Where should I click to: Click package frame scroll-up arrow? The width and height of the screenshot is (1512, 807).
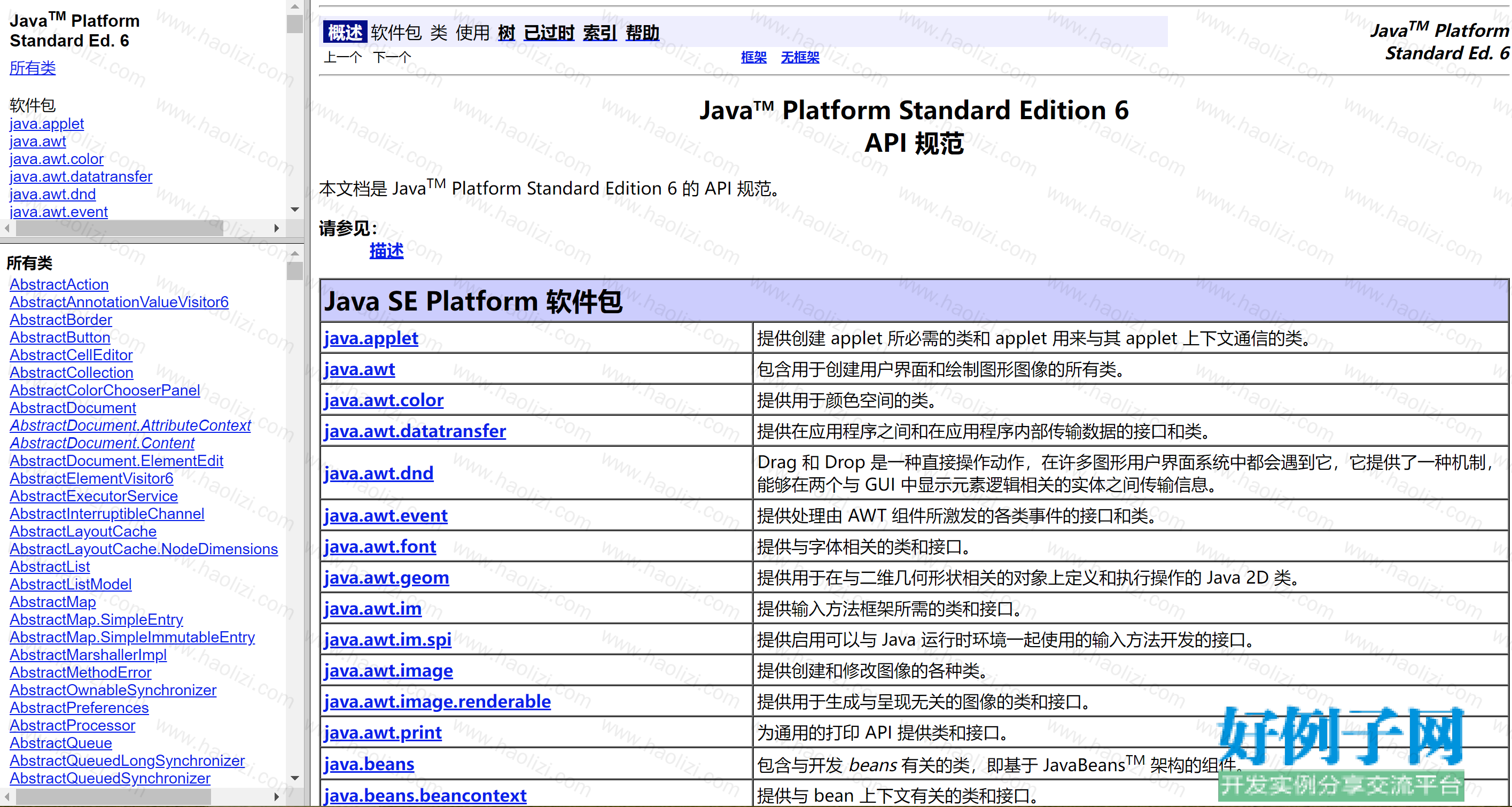point(294,6)
